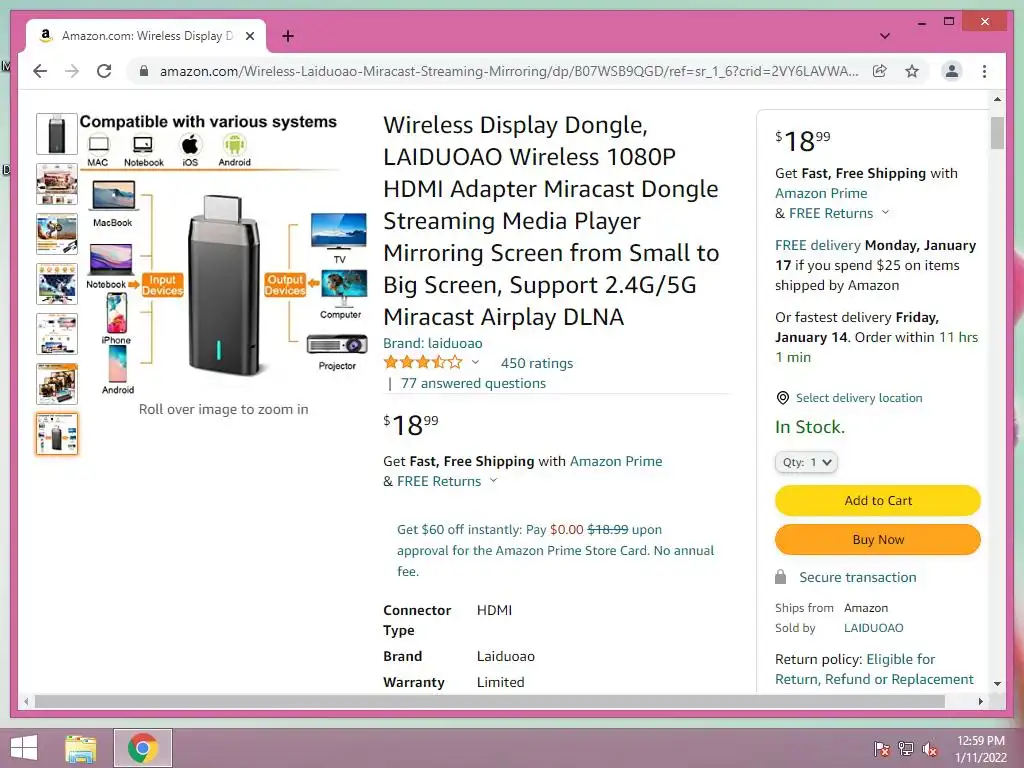This screenshot has width=1024, height=768.
Task: Click vertical scrollbar up arrow
Action: click(x=997, y=100)
